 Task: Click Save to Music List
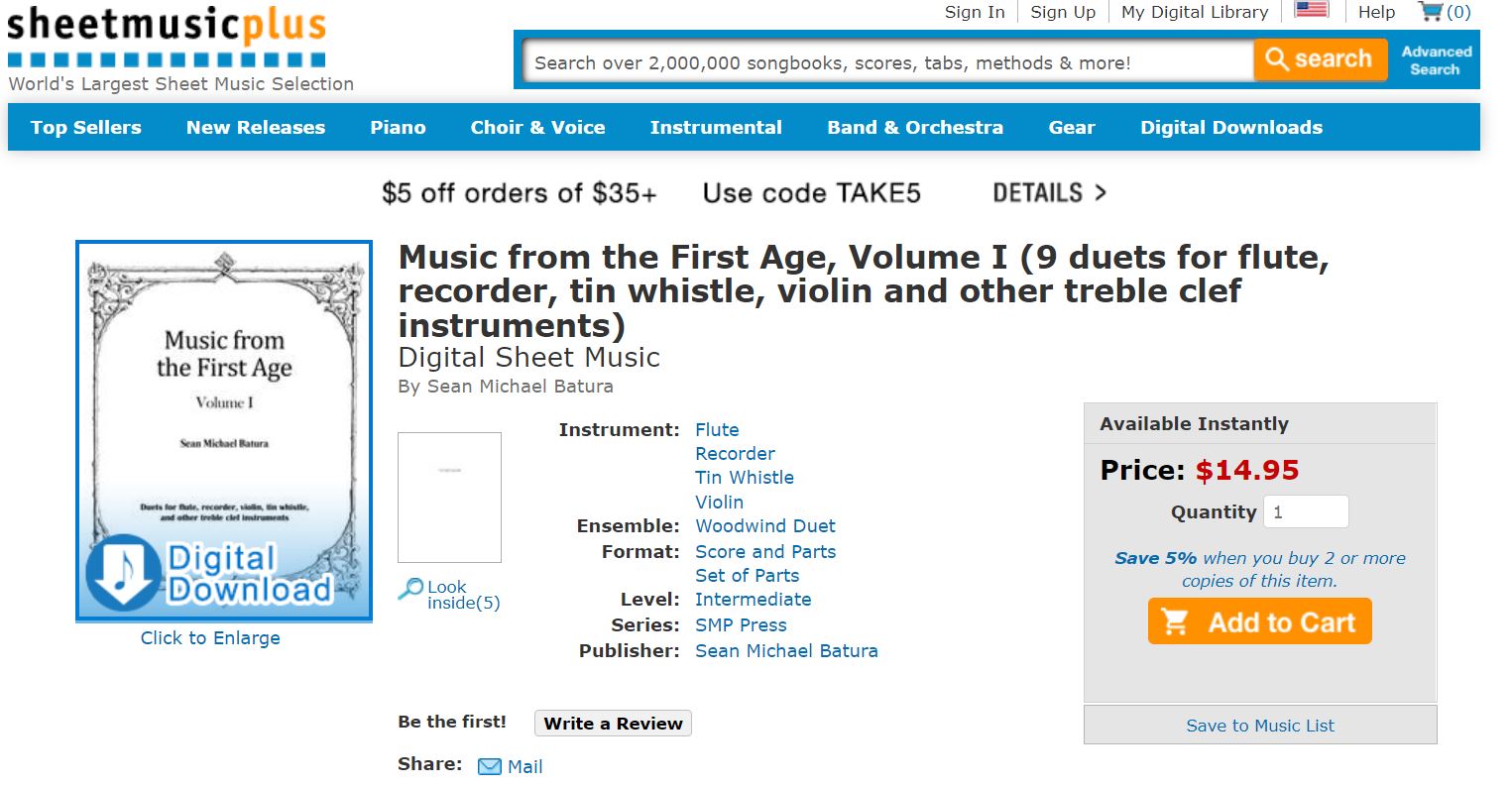coord(1259,726)
